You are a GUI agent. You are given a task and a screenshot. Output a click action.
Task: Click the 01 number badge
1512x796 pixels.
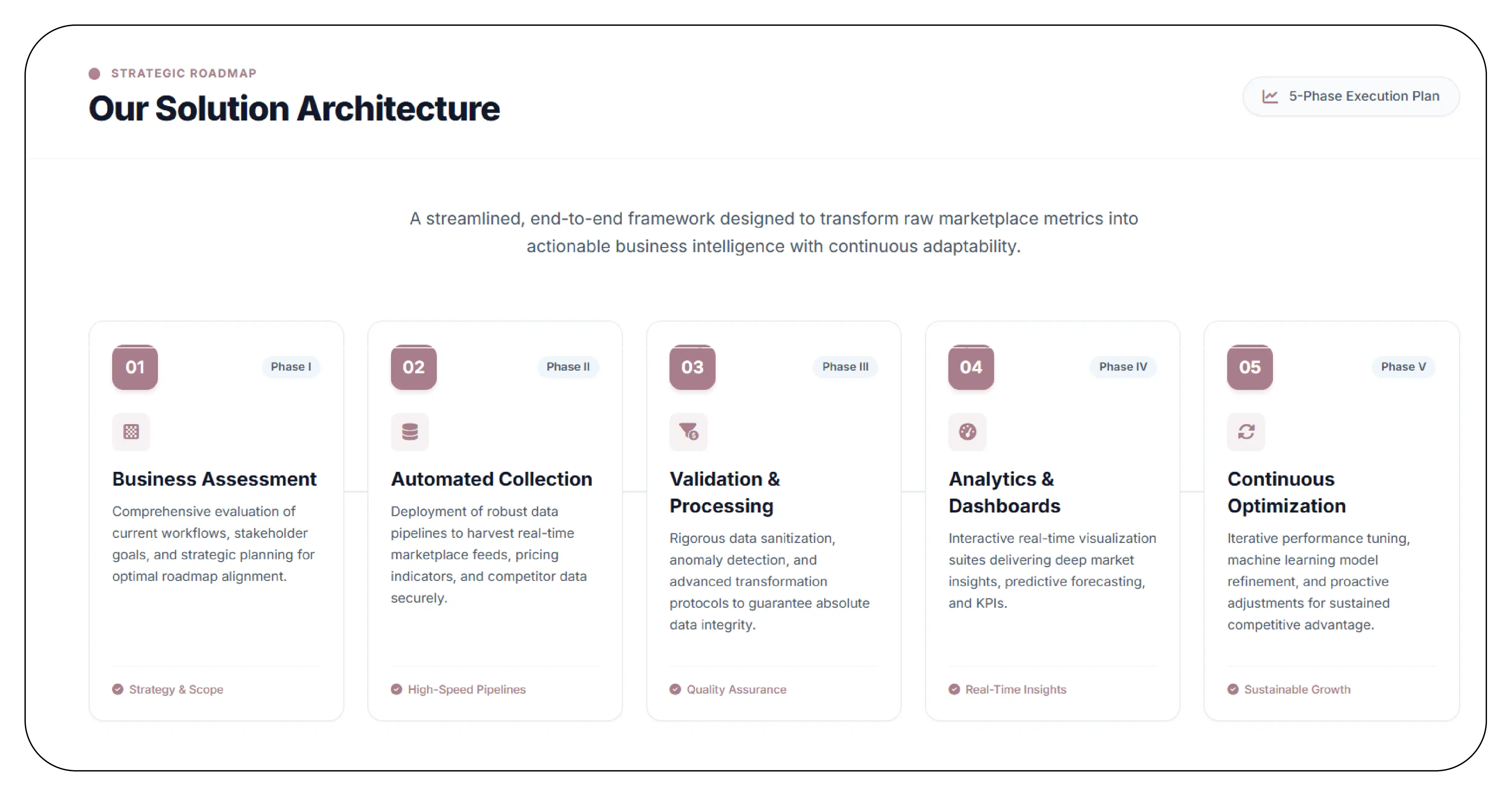135,367
